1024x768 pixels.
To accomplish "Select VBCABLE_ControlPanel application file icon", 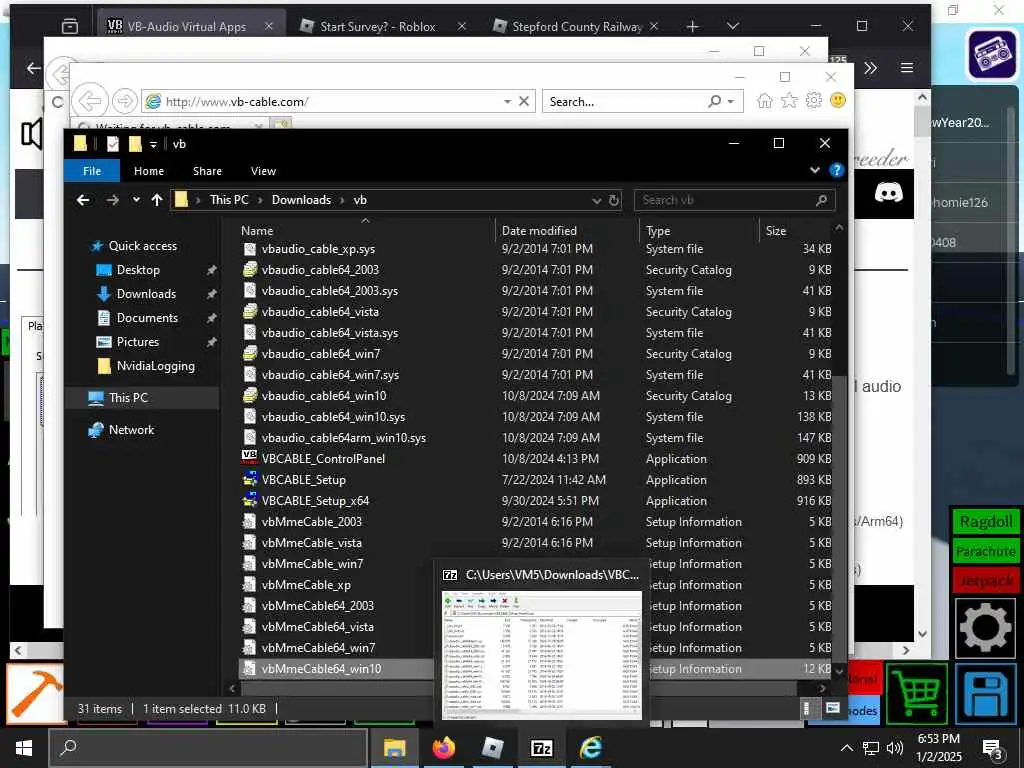I will tap(249, 458).
